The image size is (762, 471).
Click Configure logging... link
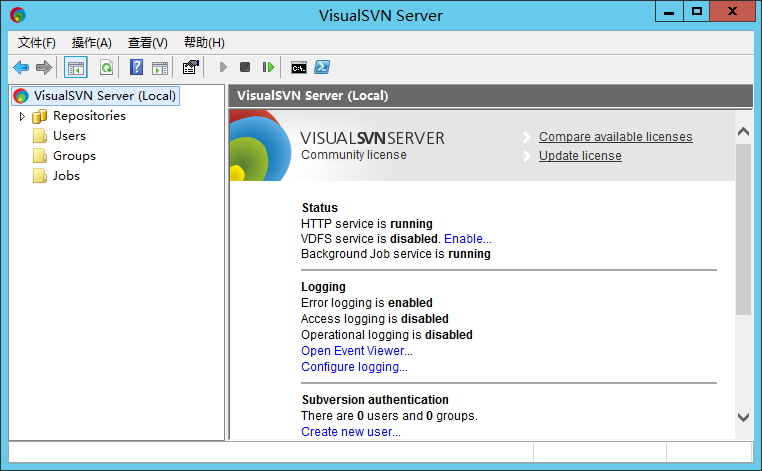click(x=354, y=367)
